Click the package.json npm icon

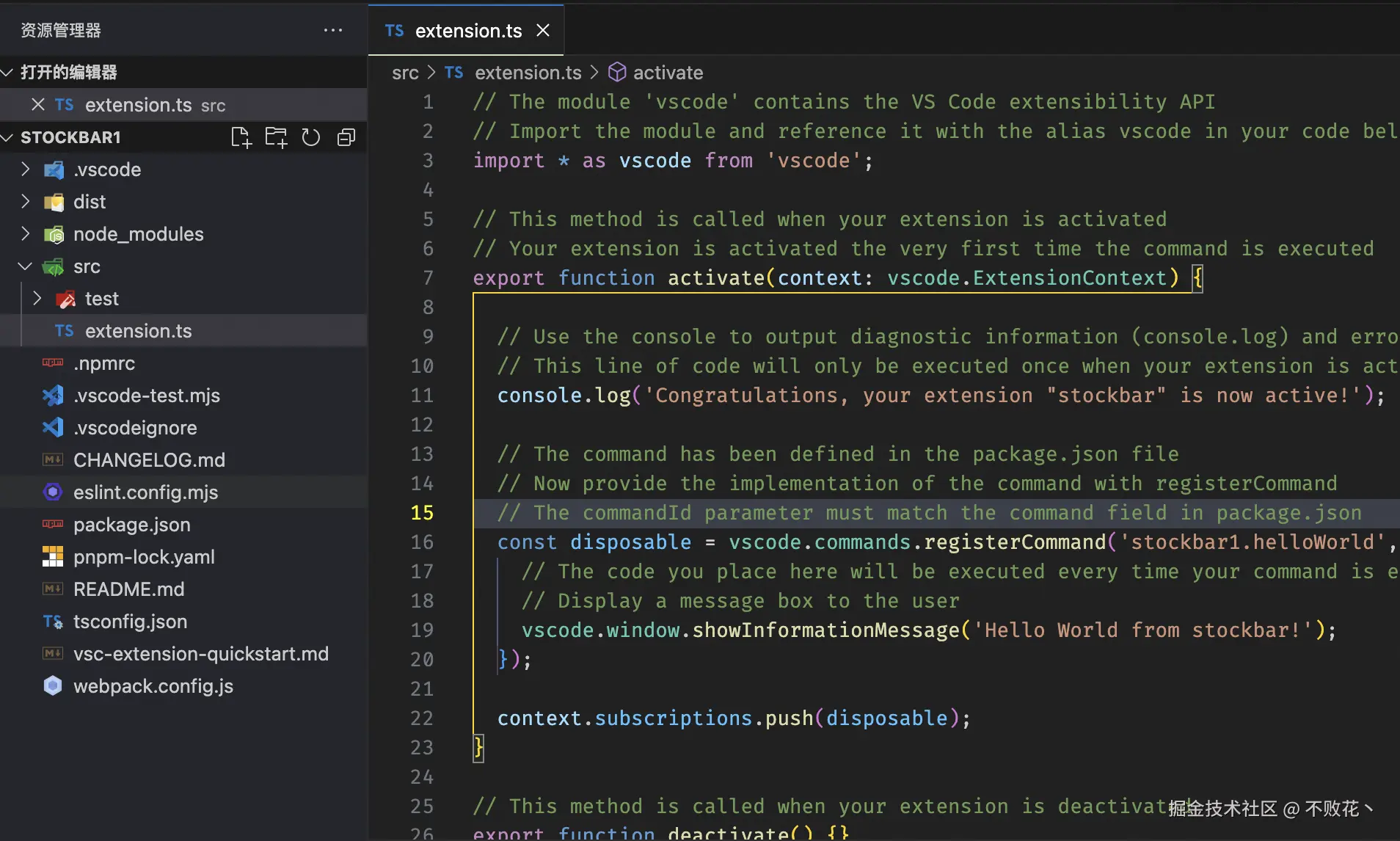(53, 524)
